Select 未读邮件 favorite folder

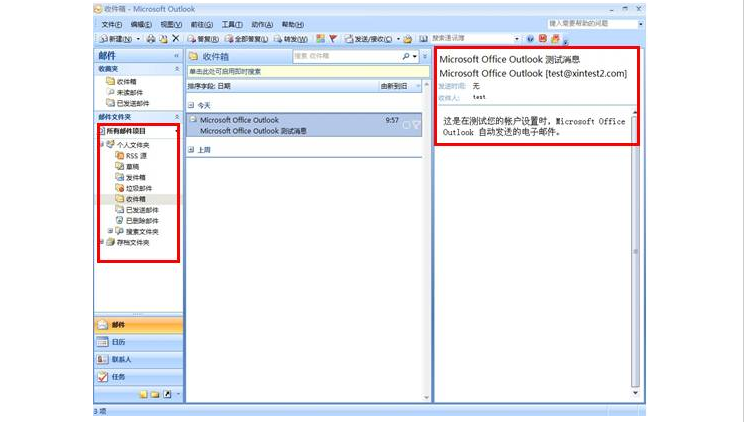(125, 93)
